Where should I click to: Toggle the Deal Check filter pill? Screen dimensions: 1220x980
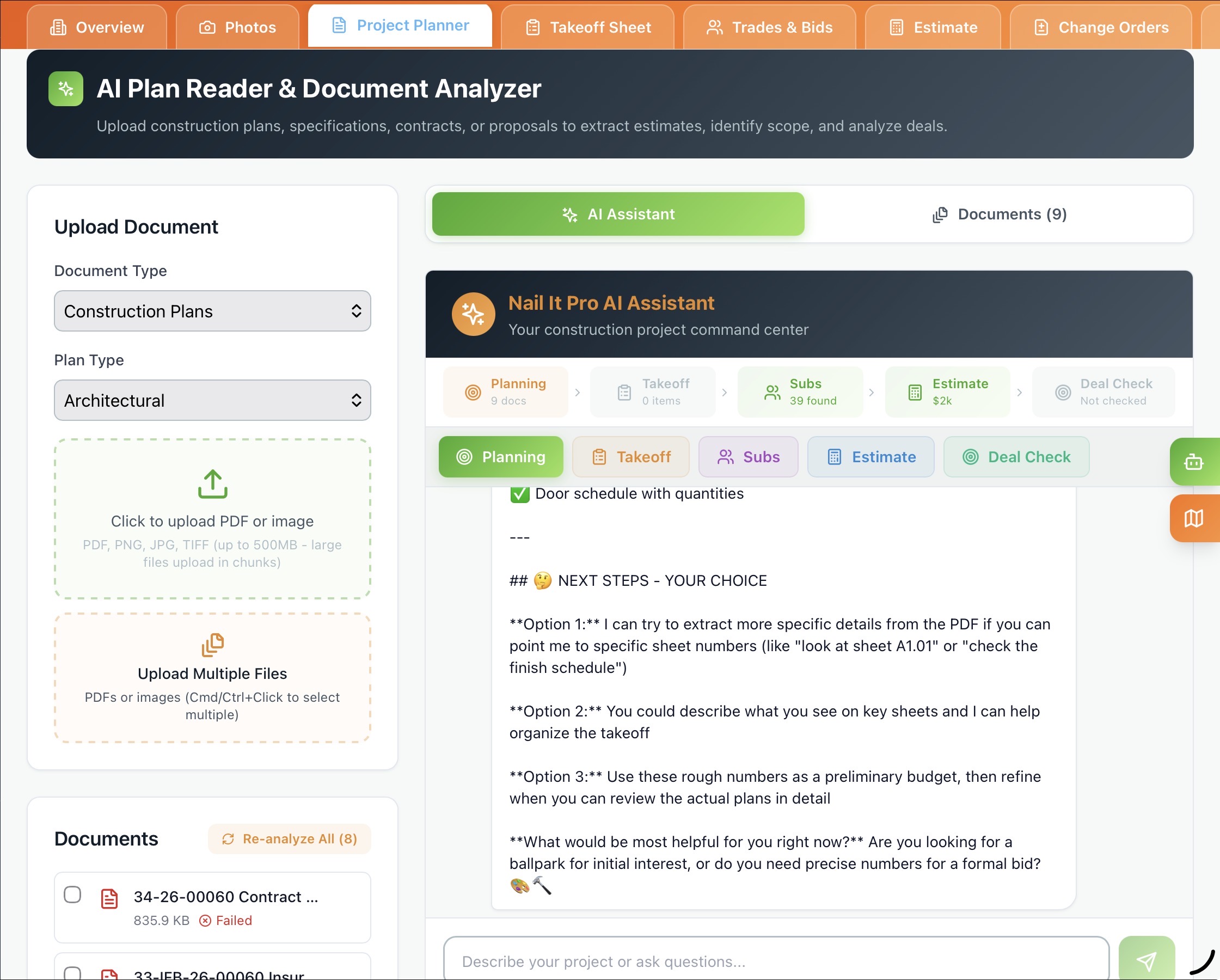click(x=1016, y=457)
